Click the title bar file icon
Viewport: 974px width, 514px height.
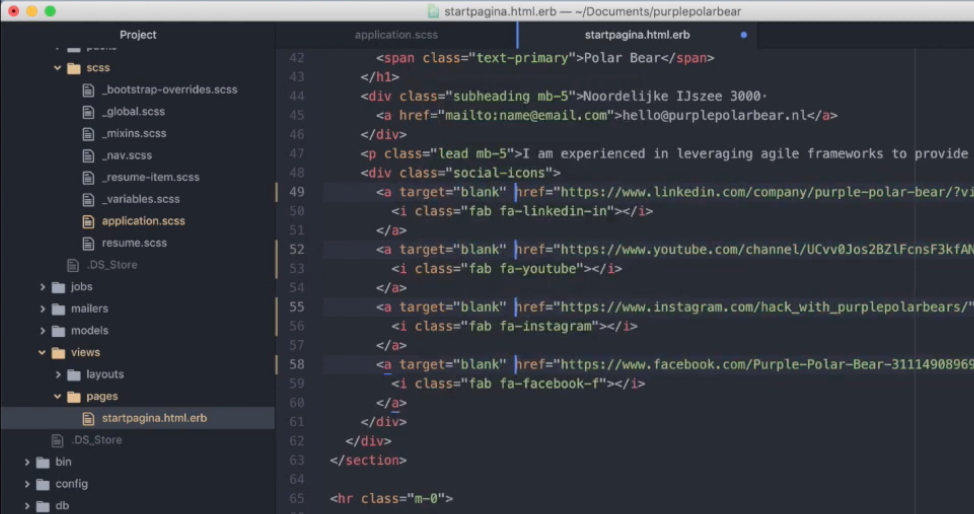point(433,11)
